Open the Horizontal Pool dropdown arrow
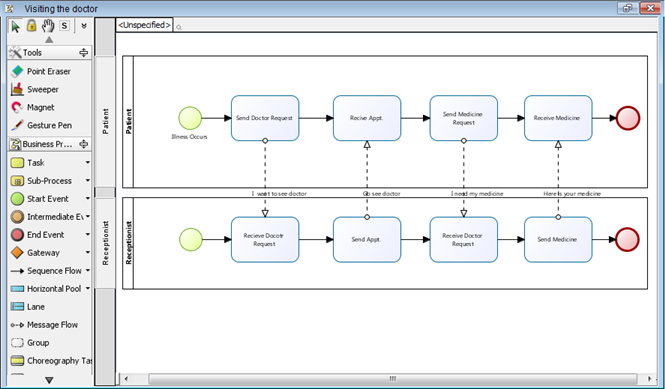Screen dimensions: 665x389 tap(87, 288)
